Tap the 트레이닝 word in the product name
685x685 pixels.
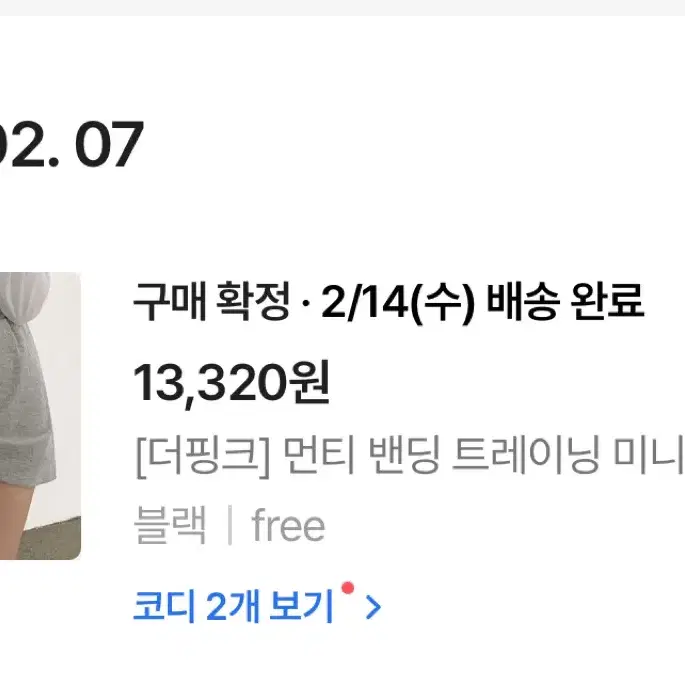tap(525, 455)
